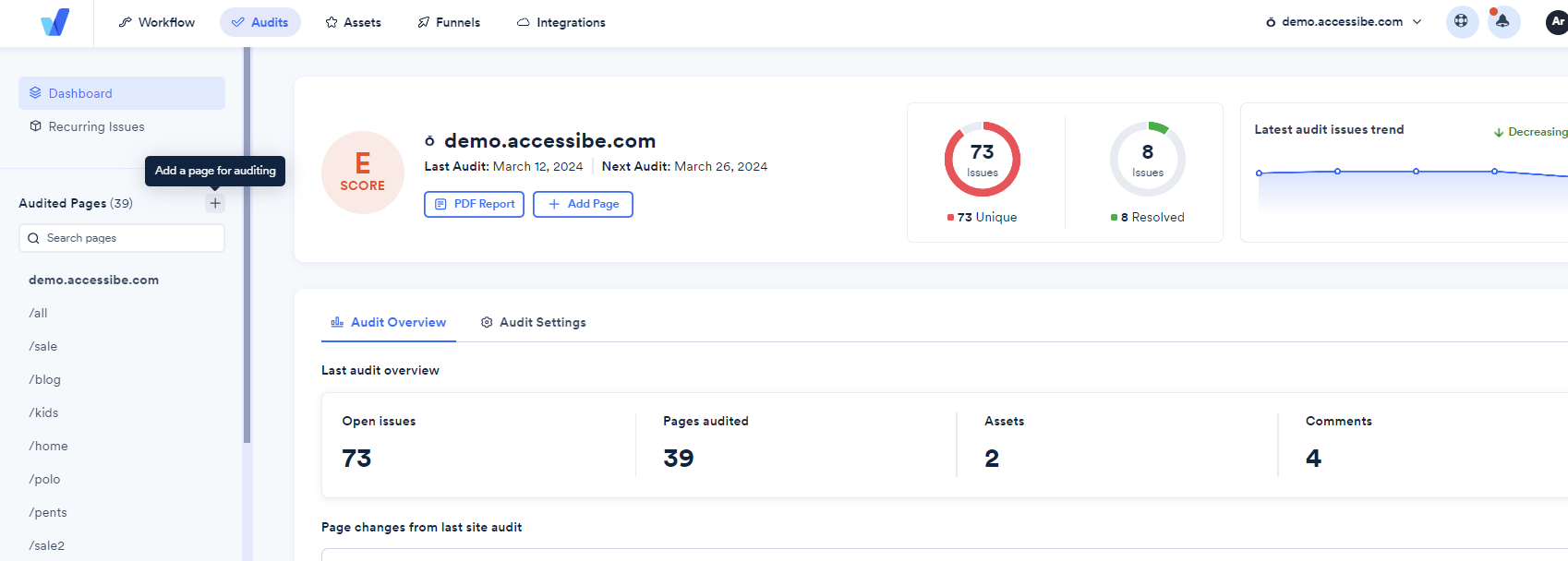The height and width of the screenshot is (561, 1568).
Task: Click the Next Audit date text
Action: (684, 166)
